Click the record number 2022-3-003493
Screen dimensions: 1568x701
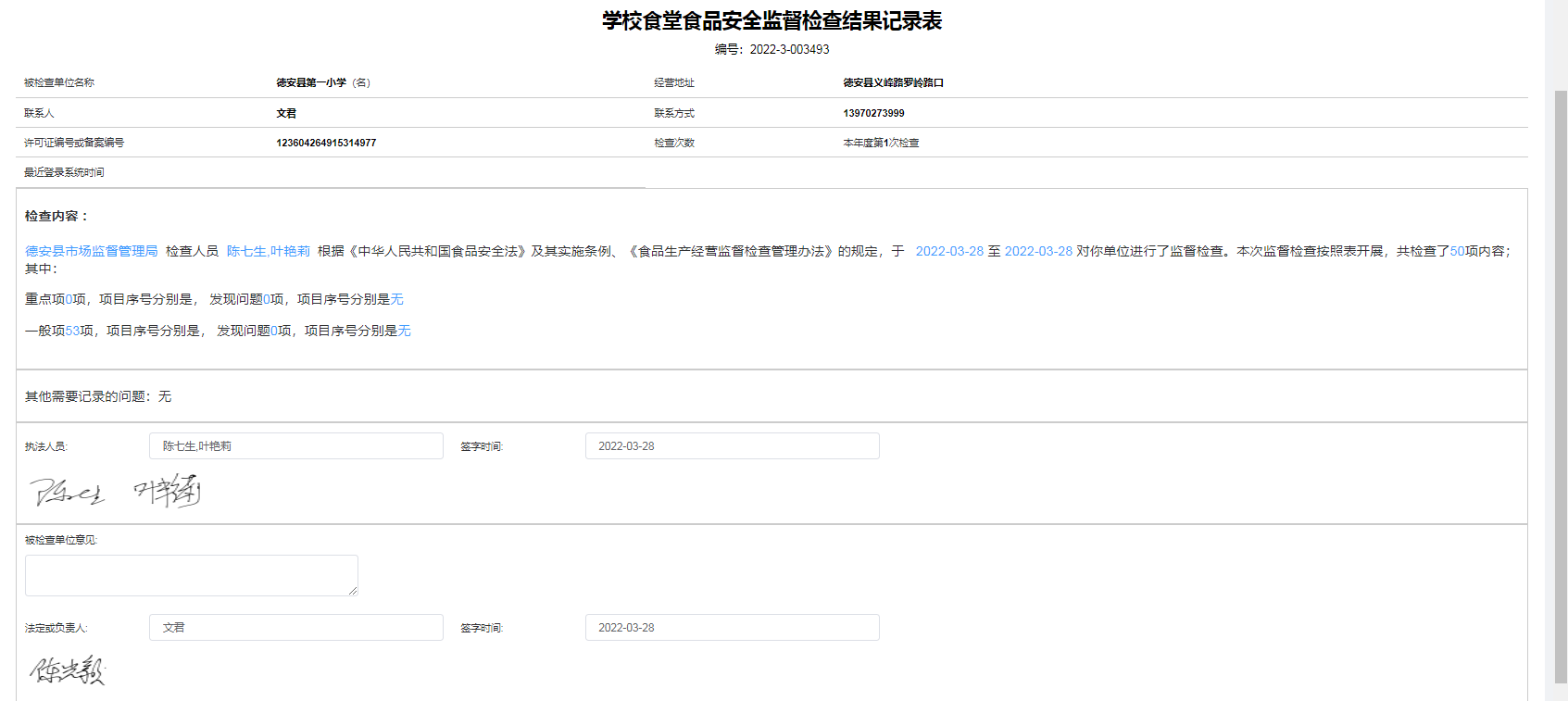(789, 49)
